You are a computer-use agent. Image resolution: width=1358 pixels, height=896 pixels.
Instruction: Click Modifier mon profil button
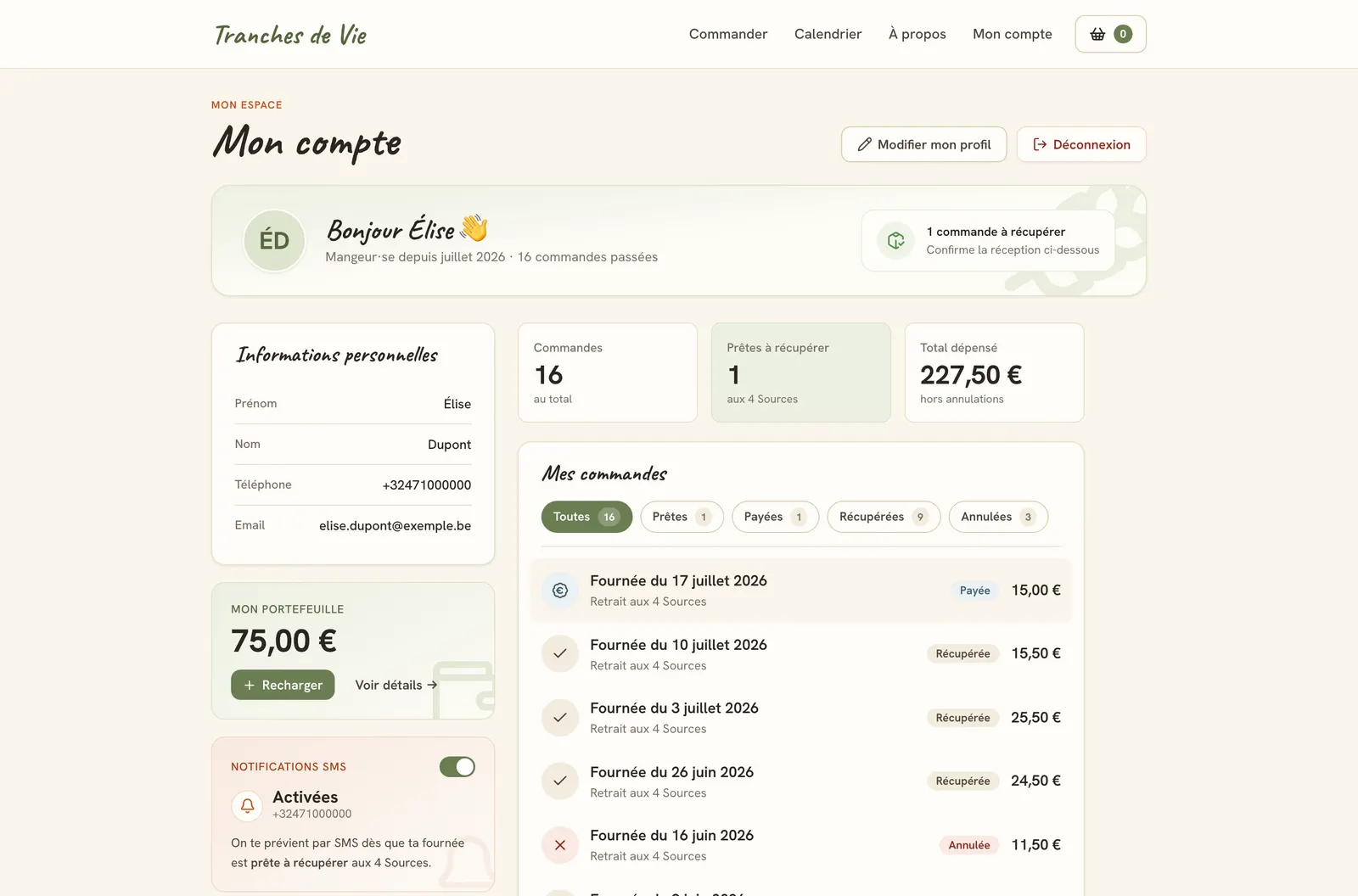click(x=923, y=144)
